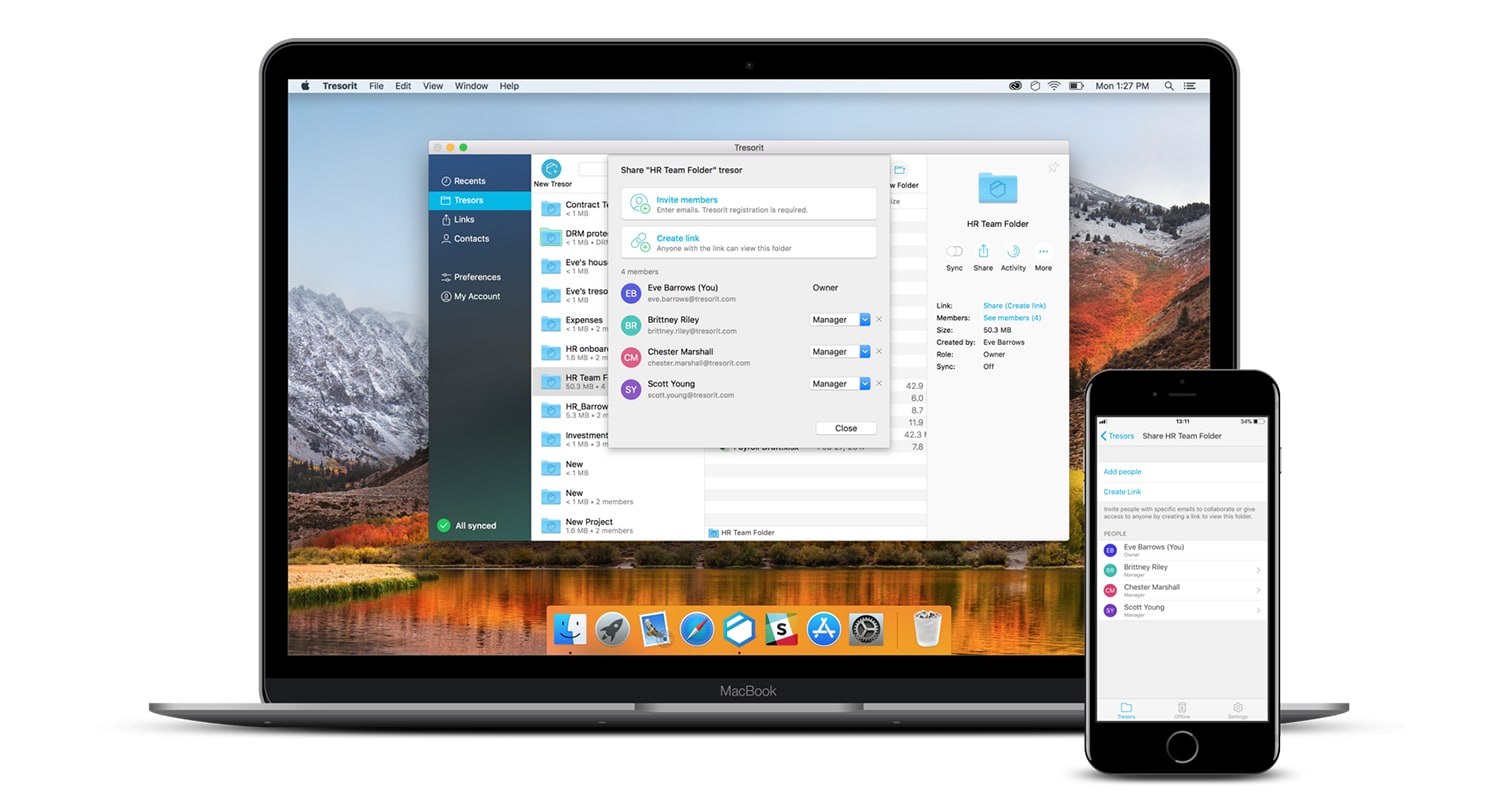Click the See members (4) link
The width and height of the screenshot is (1500, 800).
(x=1012, y=318)
